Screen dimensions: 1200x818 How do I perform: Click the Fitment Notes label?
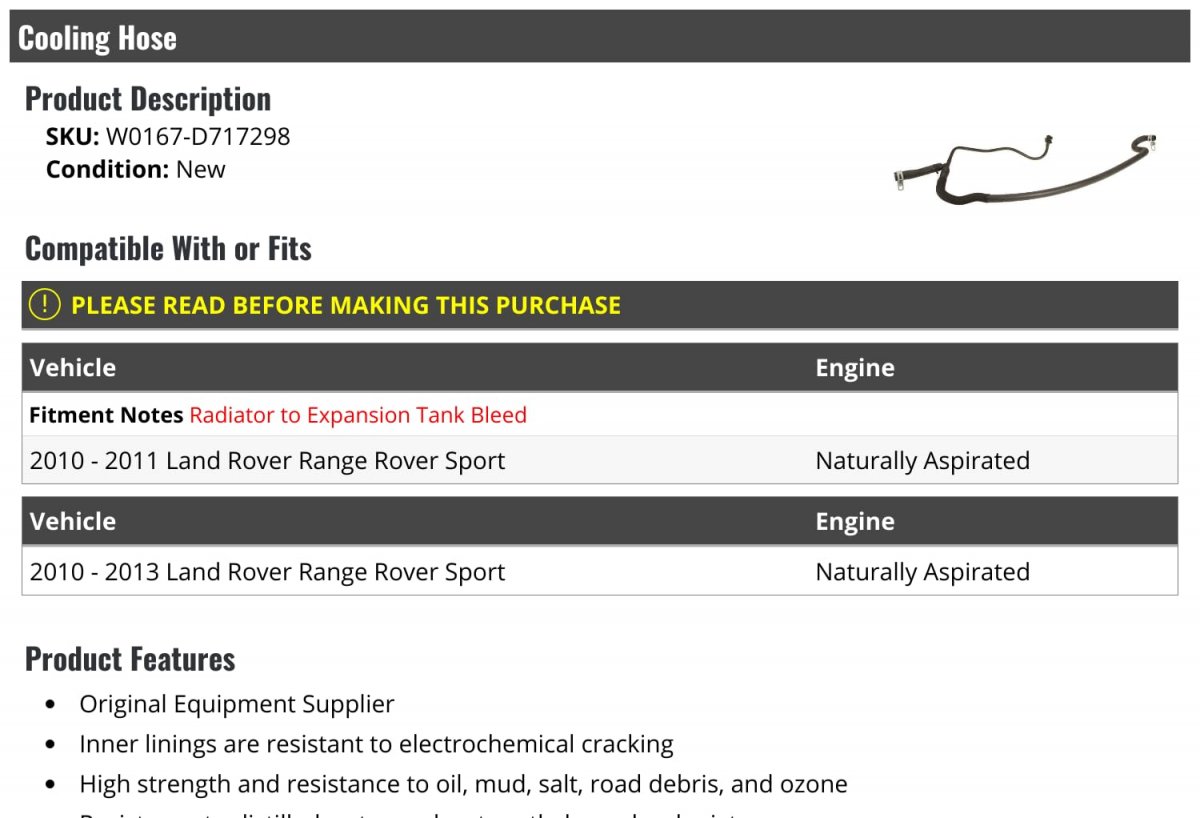pyautogui.click(x=106, y=415)
